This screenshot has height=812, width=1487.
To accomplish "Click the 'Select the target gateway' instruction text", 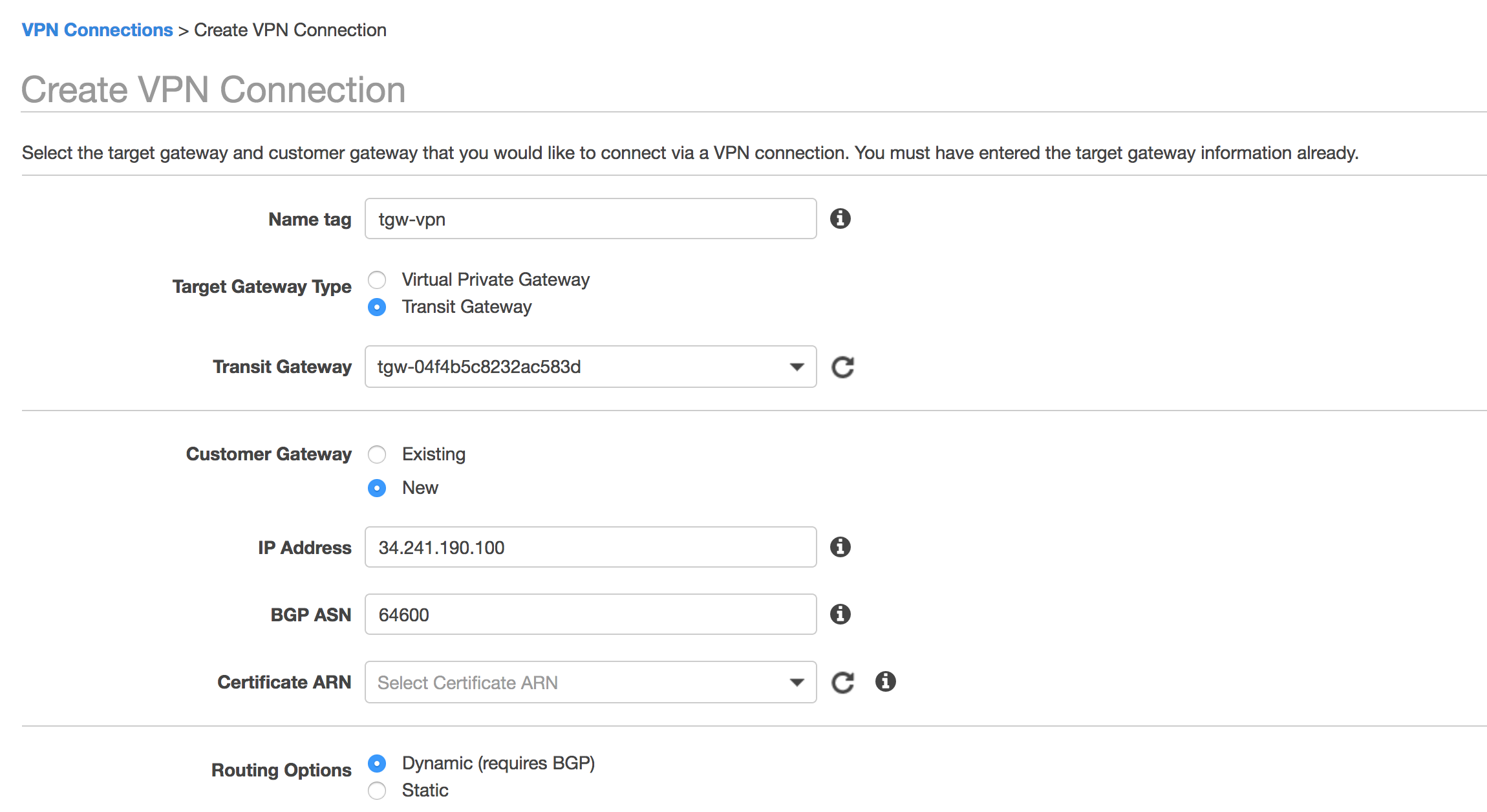I will pos(690,153).
